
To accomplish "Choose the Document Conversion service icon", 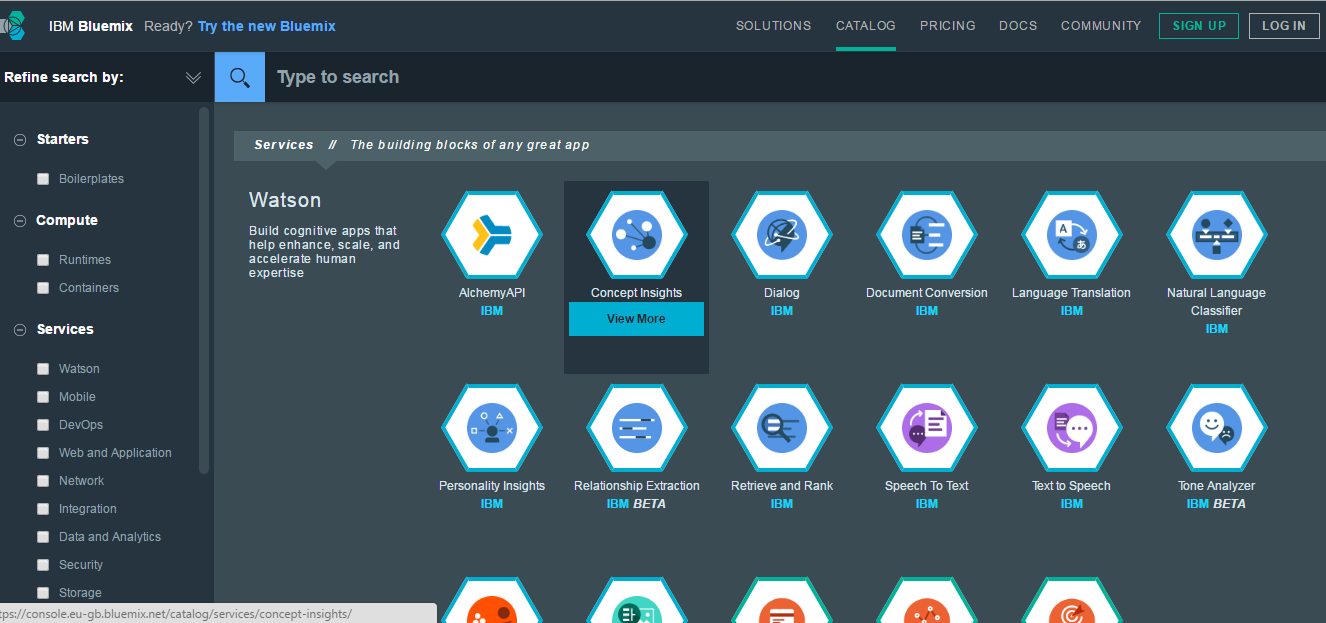I will click(927, 235).
